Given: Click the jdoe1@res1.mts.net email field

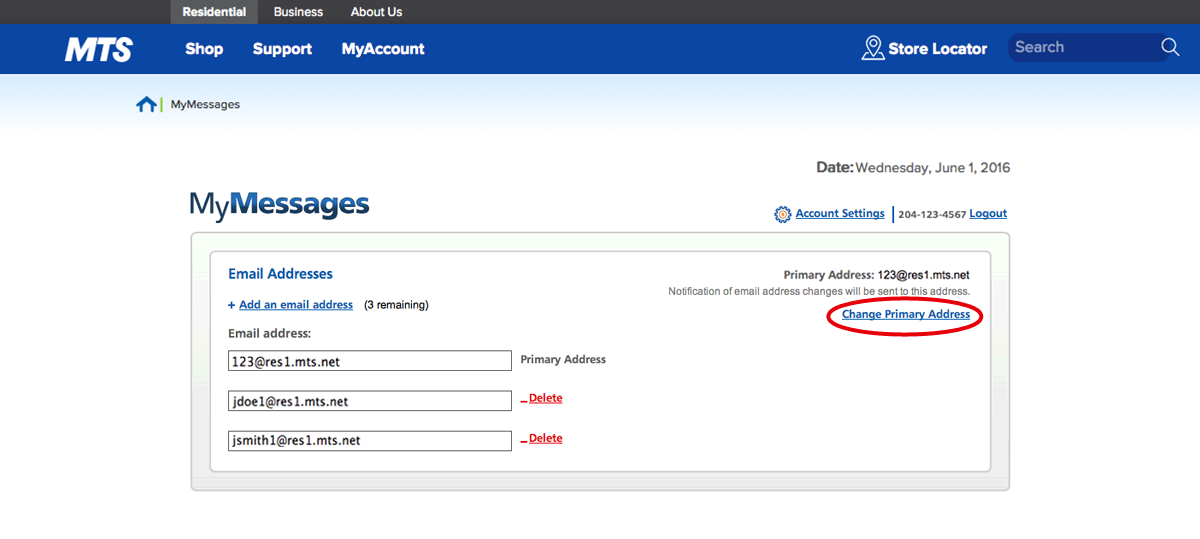Looking at the screenshot, I should (x=370, y=401).
